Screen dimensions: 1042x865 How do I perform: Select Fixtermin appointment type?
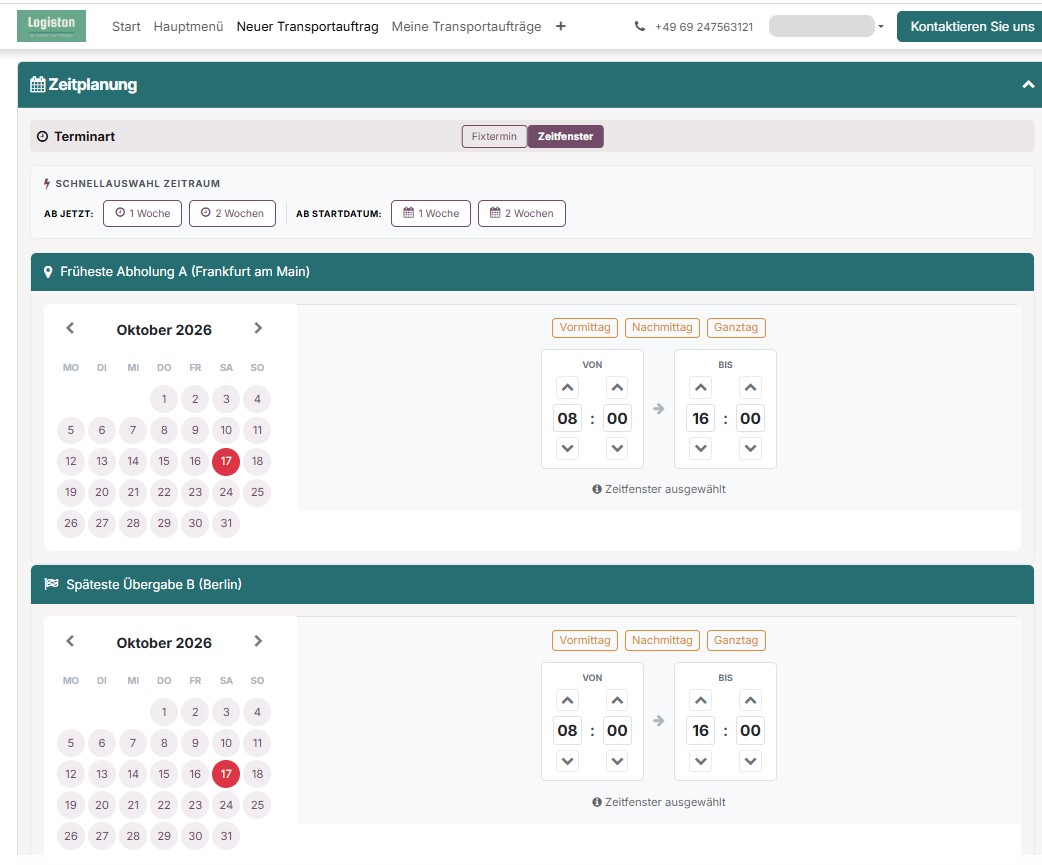click(x=494, y=136)
